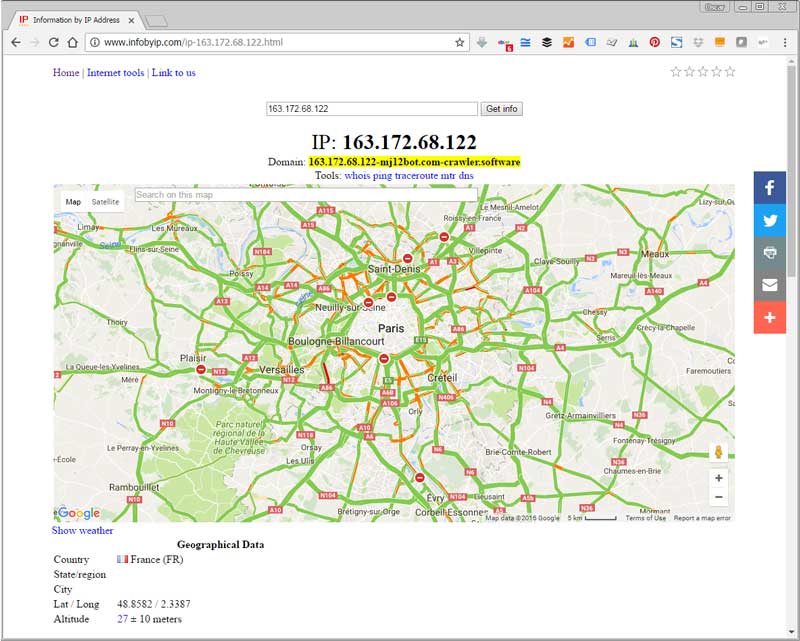Rate the page with the third star
Screen dimensions: 800x641
703,71
